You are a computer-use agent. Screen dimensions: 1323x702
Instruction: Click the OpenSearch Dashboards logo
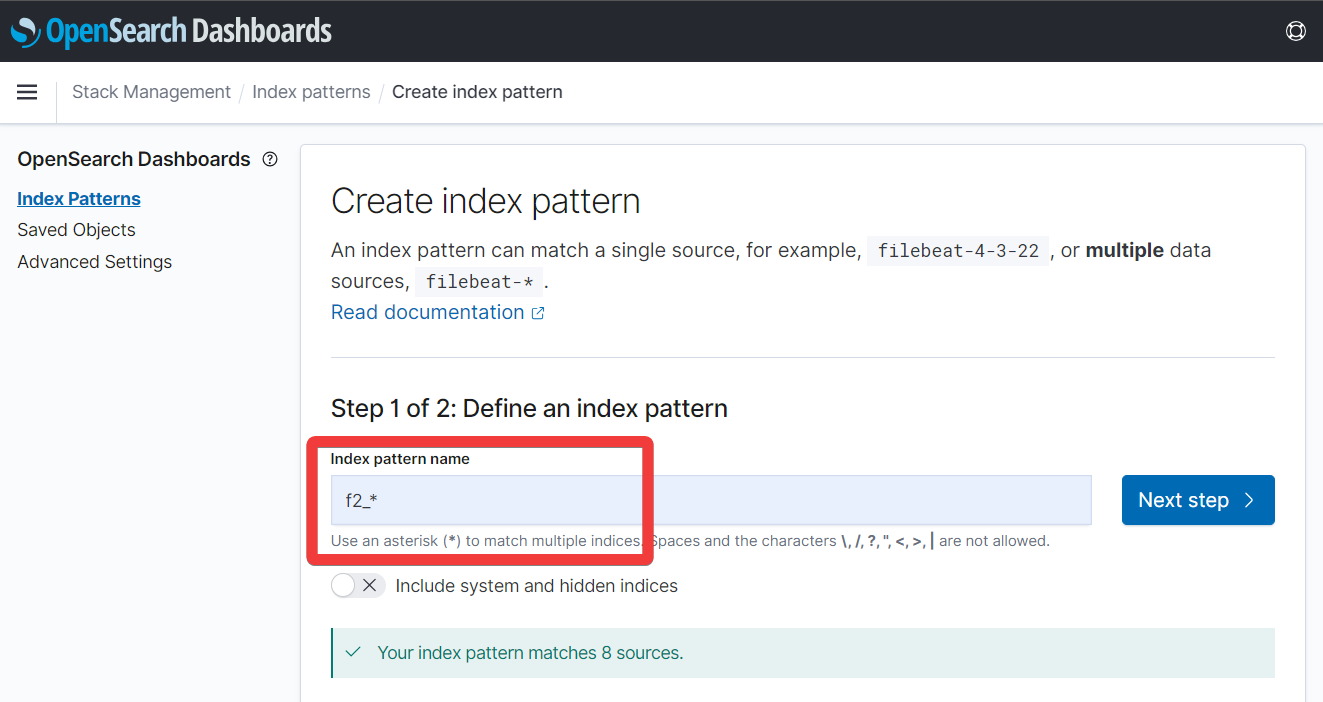(170, 31)
